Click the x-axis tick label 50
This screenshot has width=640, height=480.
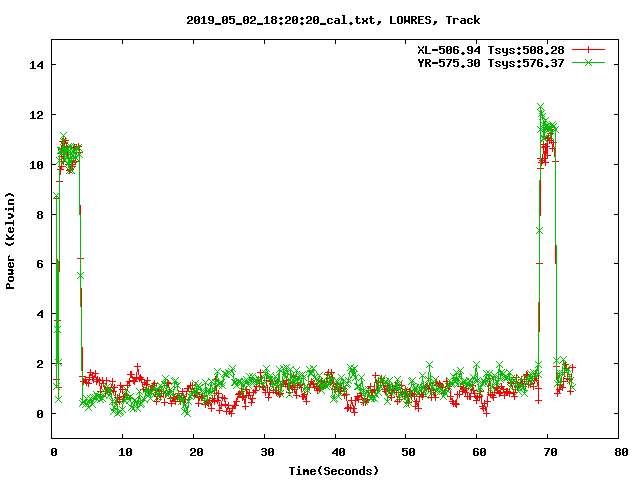point(408,452)
